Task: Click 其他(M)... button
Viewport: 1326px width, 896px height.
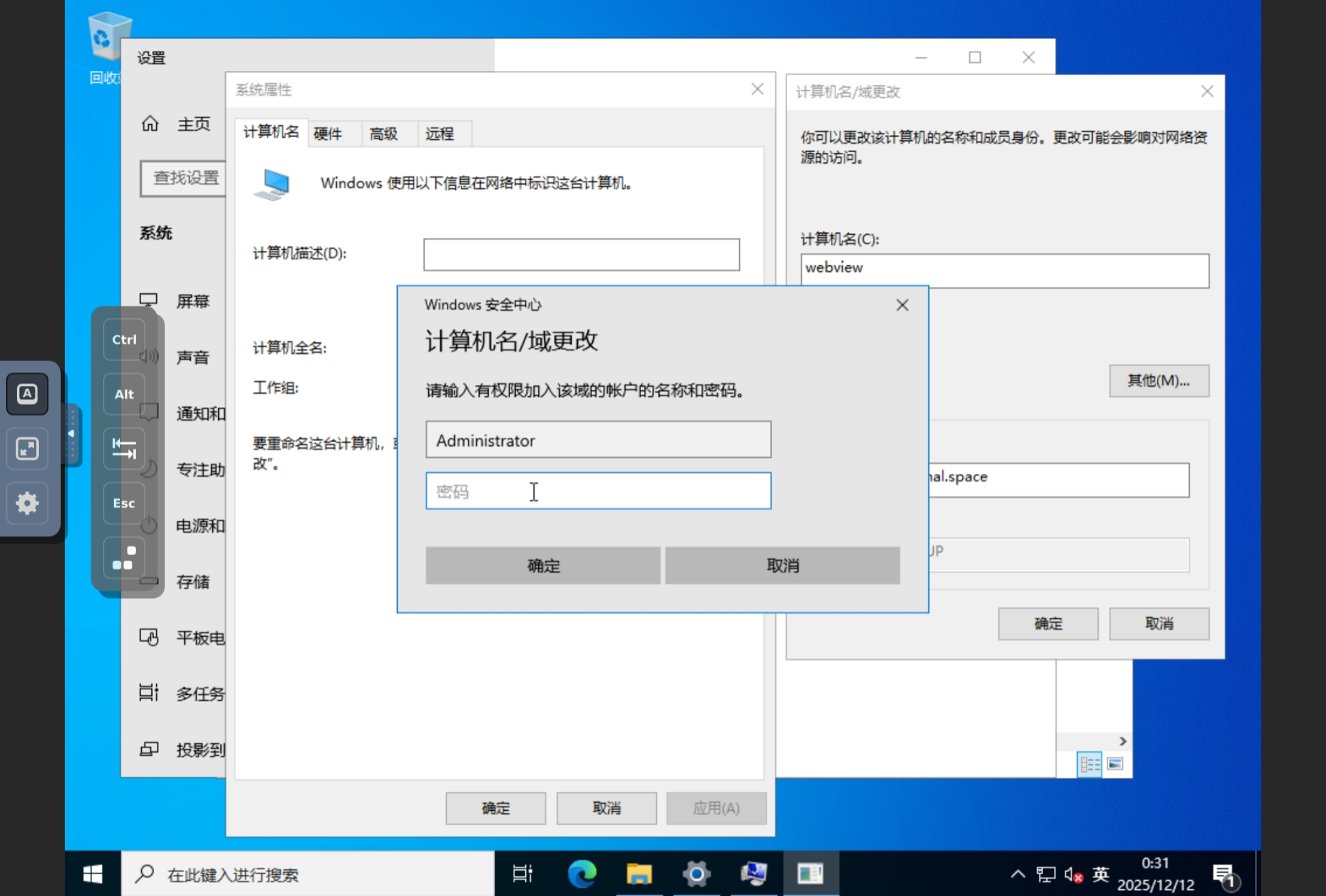Action: point(1158,380)
